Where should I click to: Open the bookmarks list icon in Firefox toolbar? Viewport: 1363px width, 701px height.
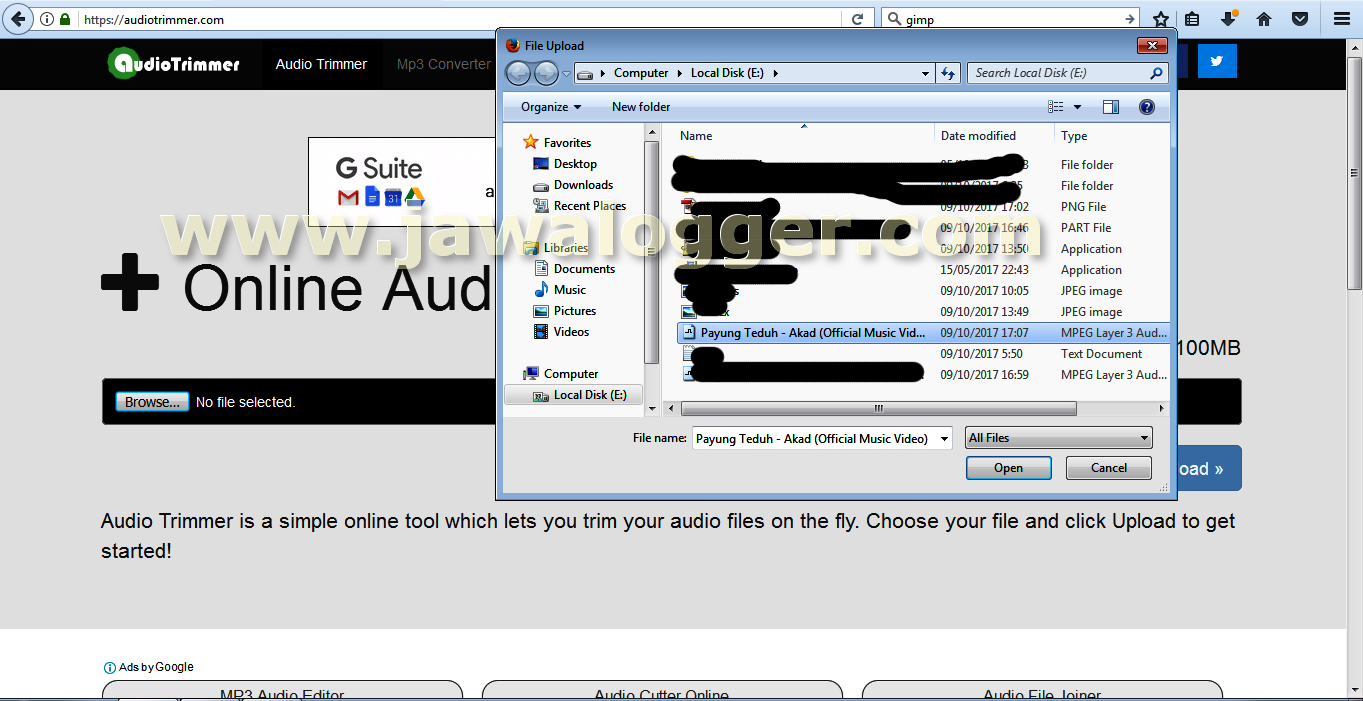(1192, 19)
